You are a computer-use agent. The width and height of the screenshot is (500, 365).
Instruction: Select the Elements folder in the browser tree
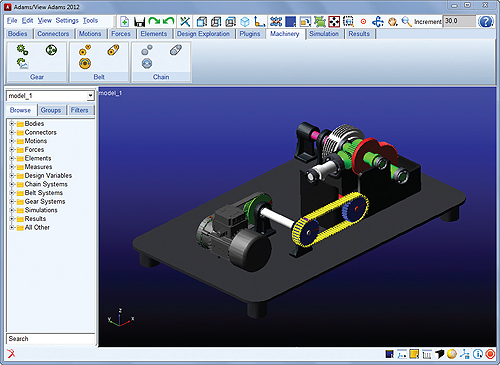38,158
